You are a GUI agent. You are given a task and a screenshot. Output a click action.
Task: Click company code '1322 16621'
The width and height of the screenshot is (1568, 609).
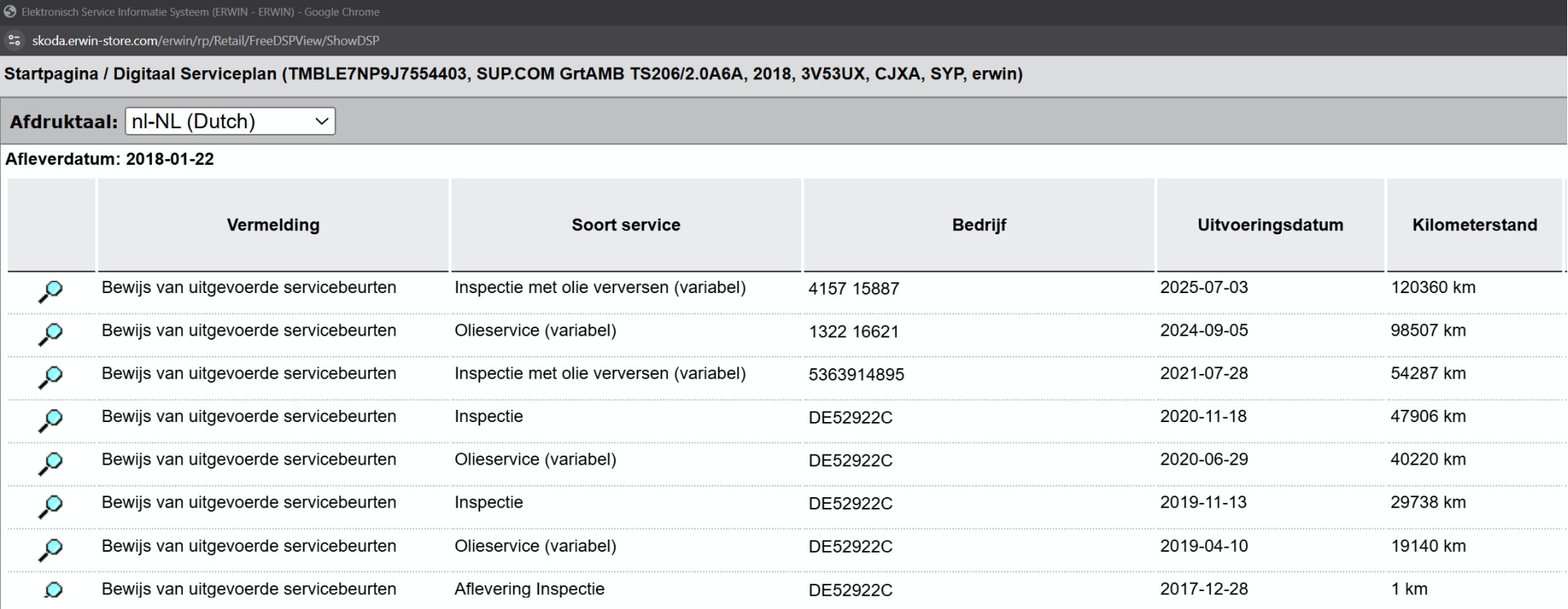[x=853, y=332]
